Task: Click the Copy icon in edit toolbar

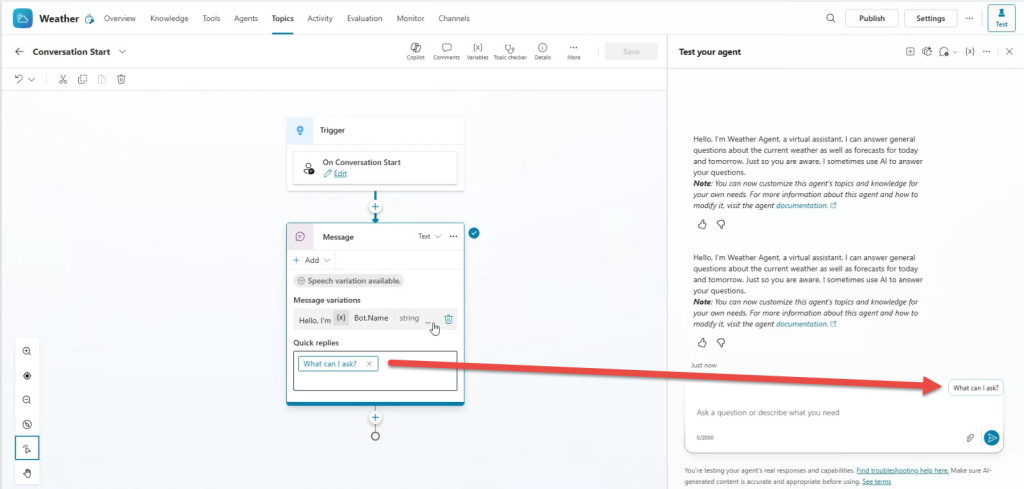Action: point(82,79)
